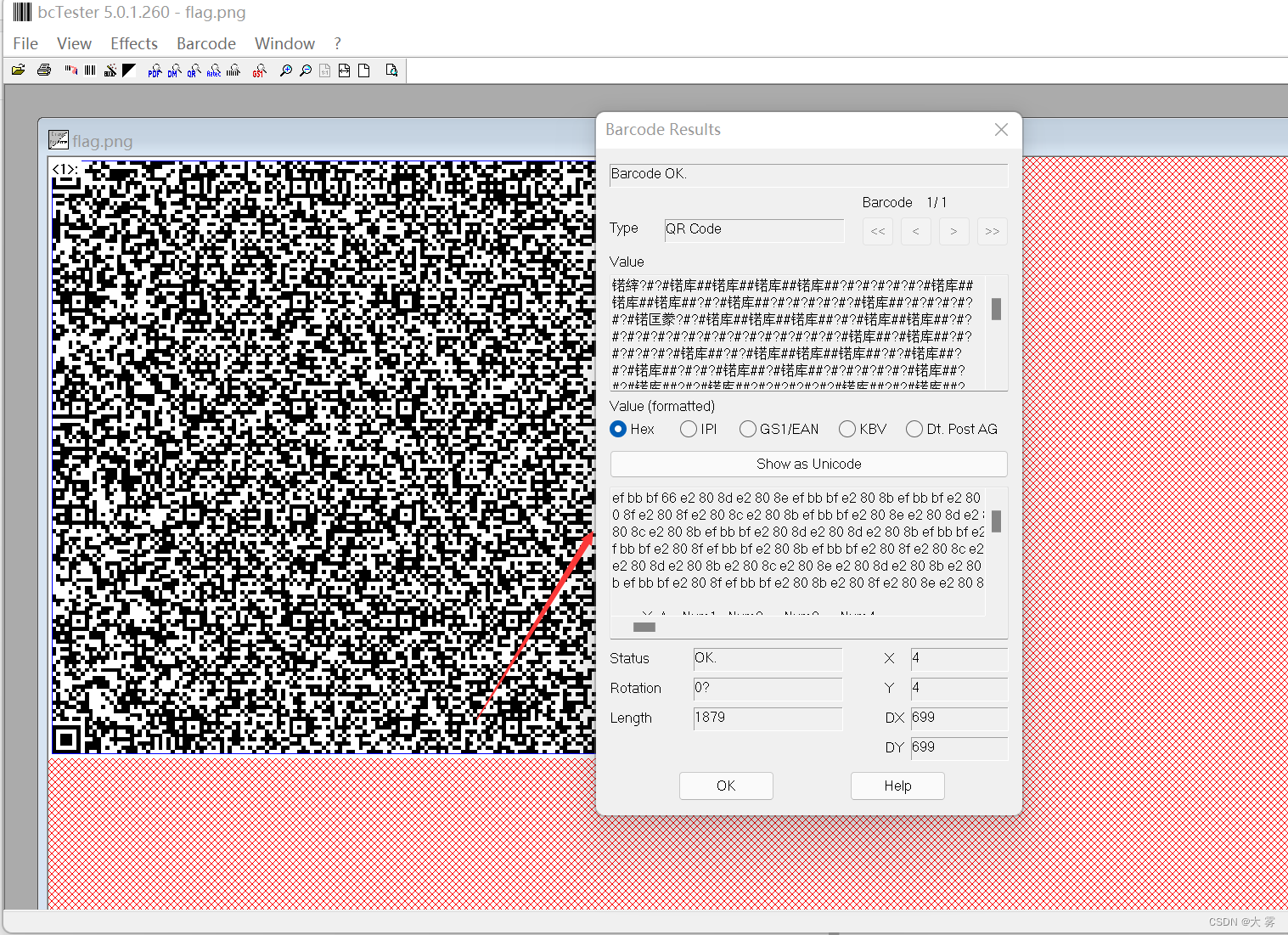Viewport: 1288px width, 935px height.
Task: Open the Window menu
Action: pyautogui.click(x=284, y=43)
